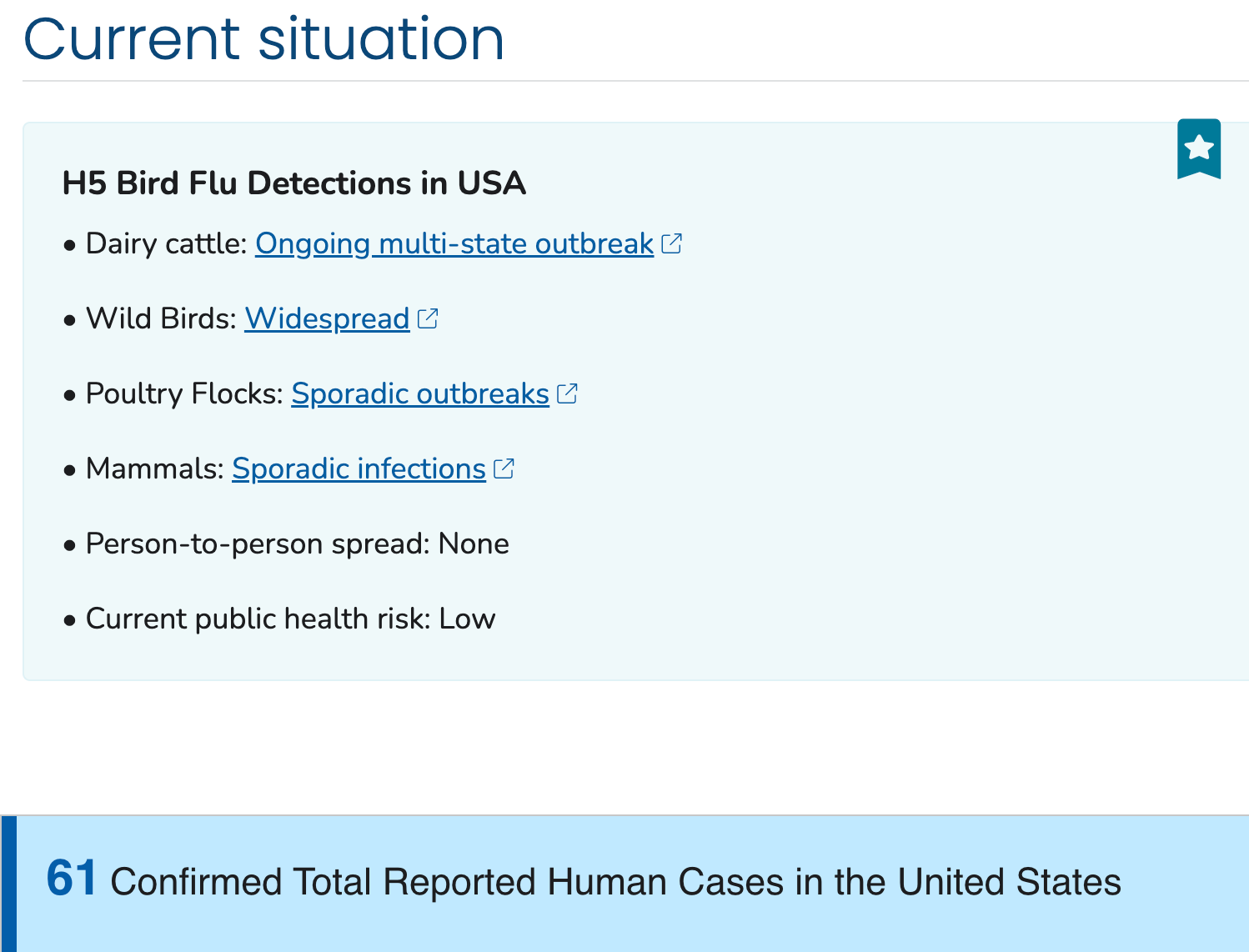Open the Widespread wild birds link
This screenshot has height=952, width=1249.
click(327, 318)
